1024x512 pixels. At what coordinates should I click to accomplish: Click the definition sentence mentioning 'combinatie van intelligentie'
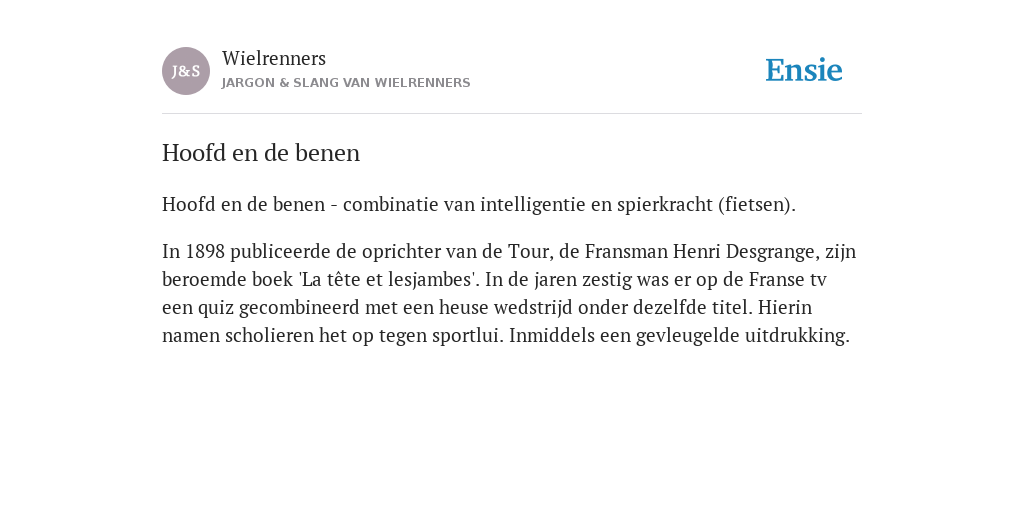[479, 204]
